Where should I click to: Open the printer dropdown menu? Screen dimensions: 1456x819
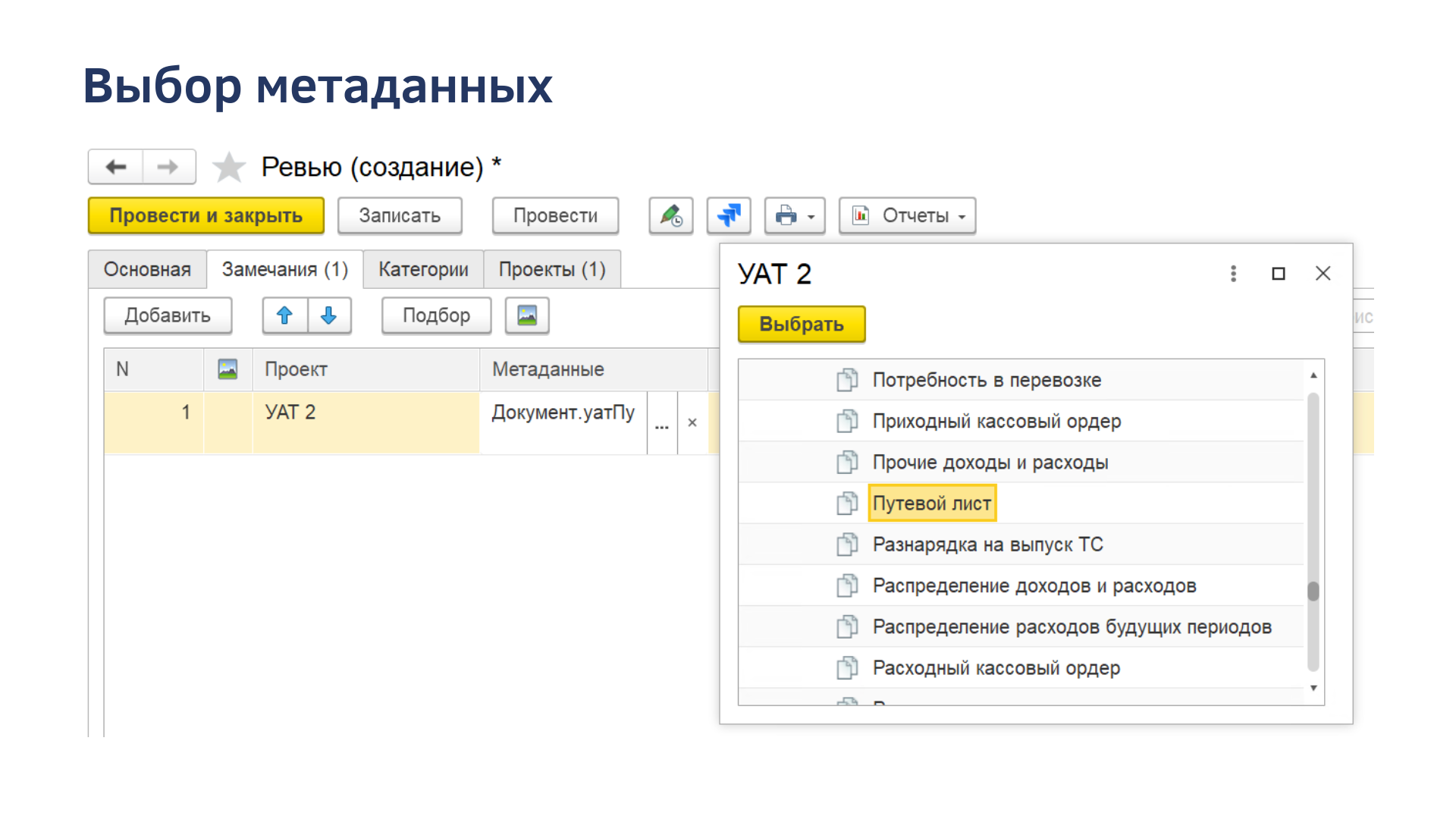[794, 216]
